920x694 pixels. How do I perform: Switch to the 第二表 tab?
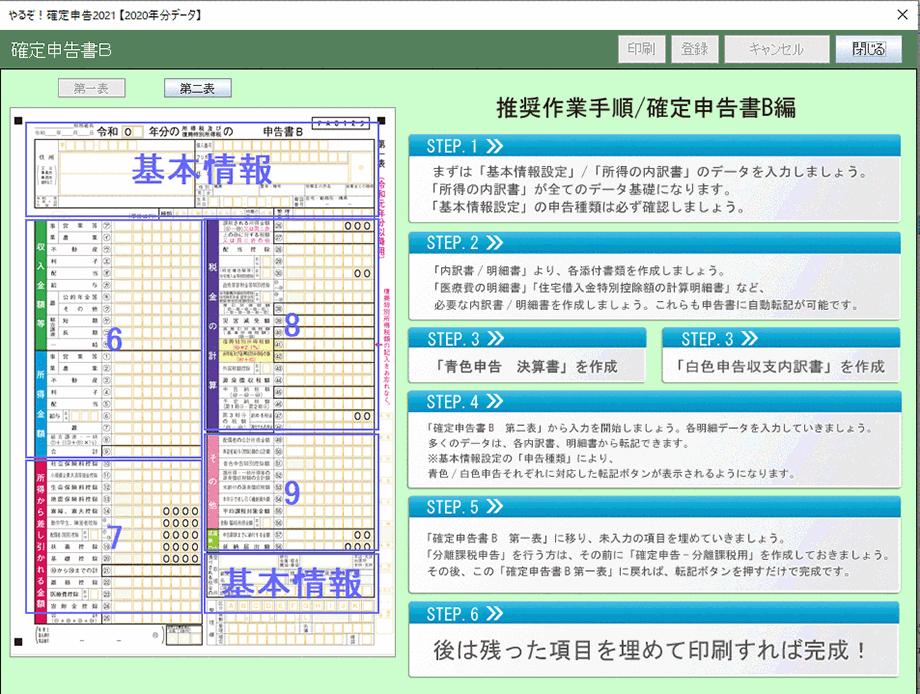197,89
